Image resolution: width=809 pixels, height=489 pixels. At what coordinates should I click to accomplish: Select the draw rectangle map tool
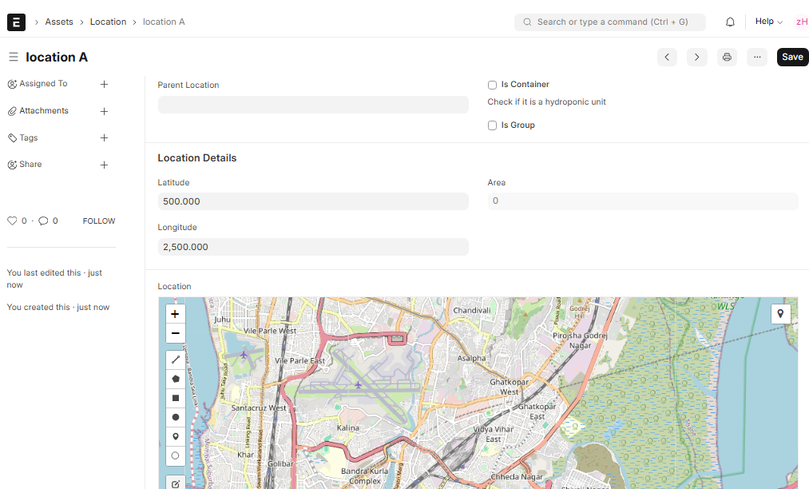point(175,398)
